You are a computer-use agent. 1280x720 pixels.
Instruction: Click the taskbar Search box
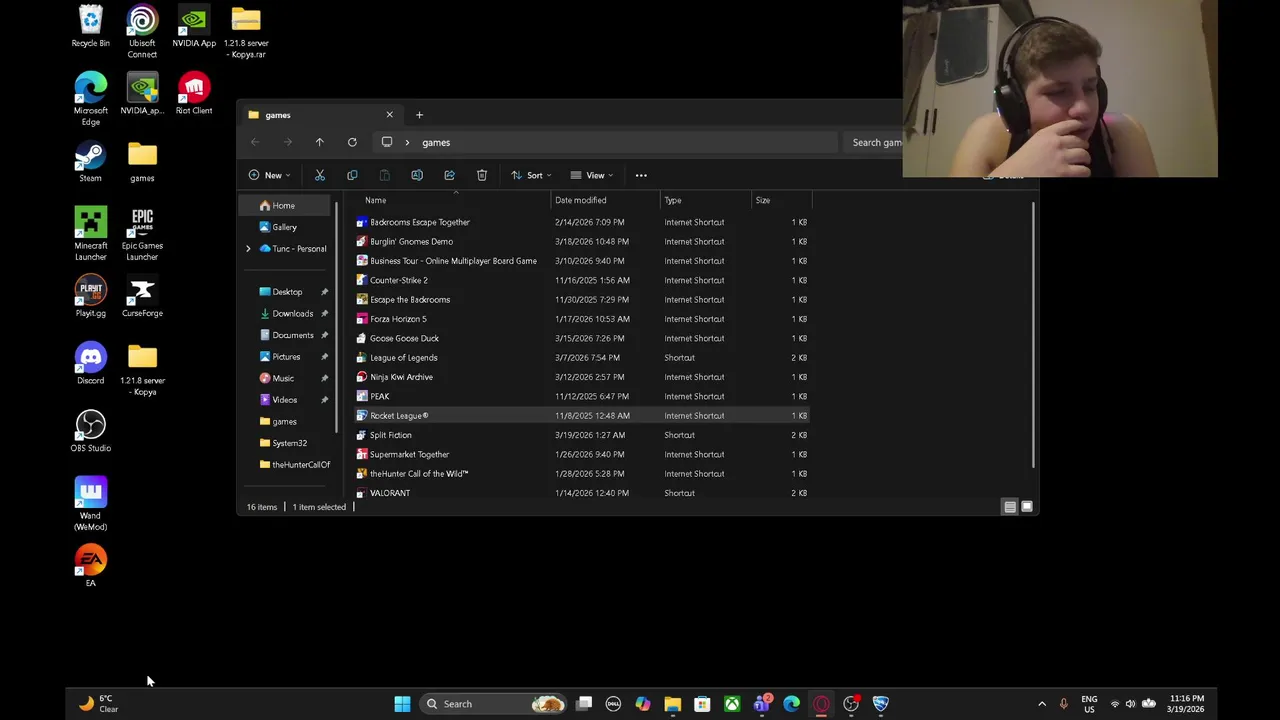(x=493, y=704)
